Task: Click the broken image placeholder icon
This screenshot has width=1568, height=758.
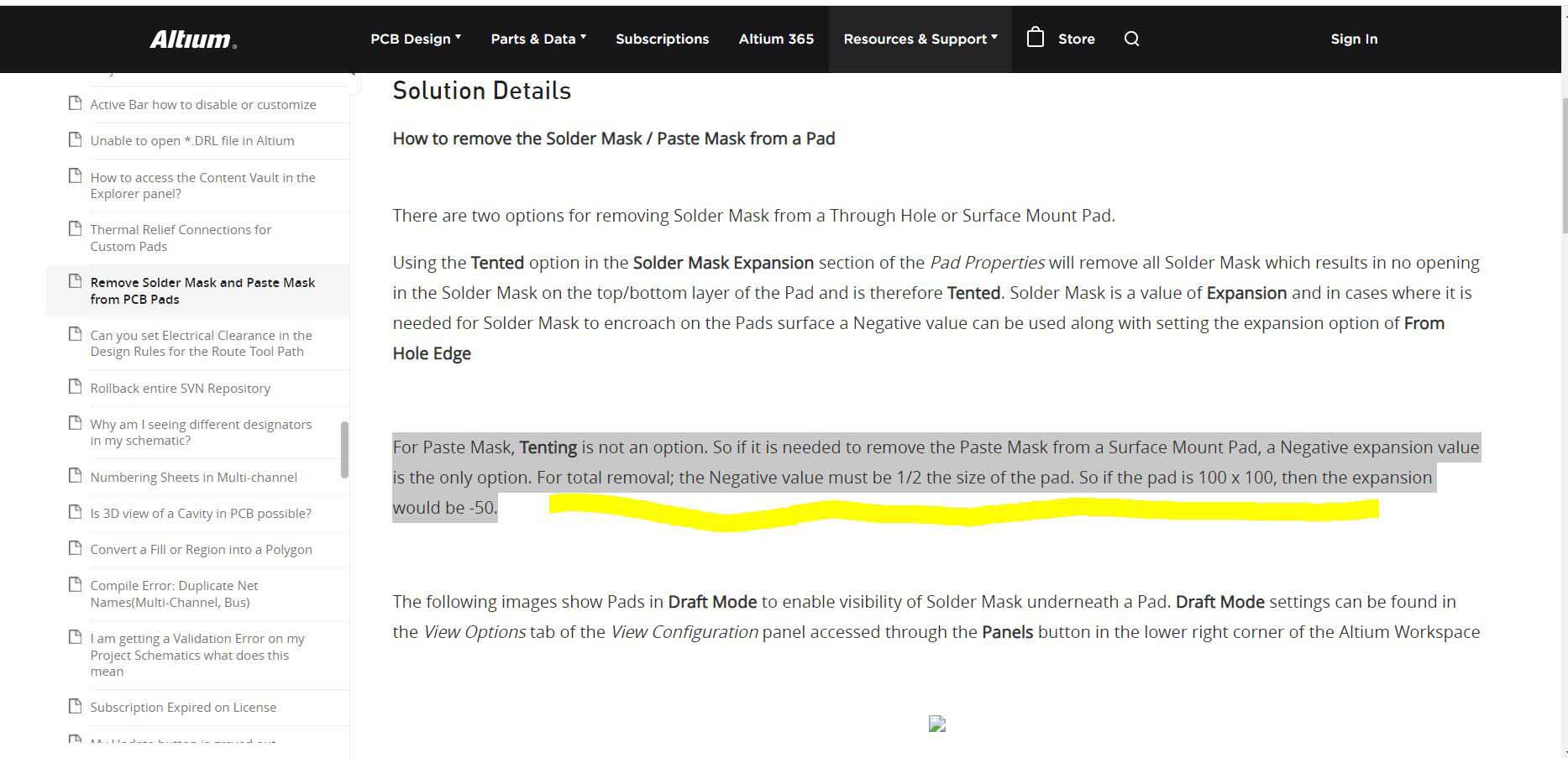Action: point(937,724)
